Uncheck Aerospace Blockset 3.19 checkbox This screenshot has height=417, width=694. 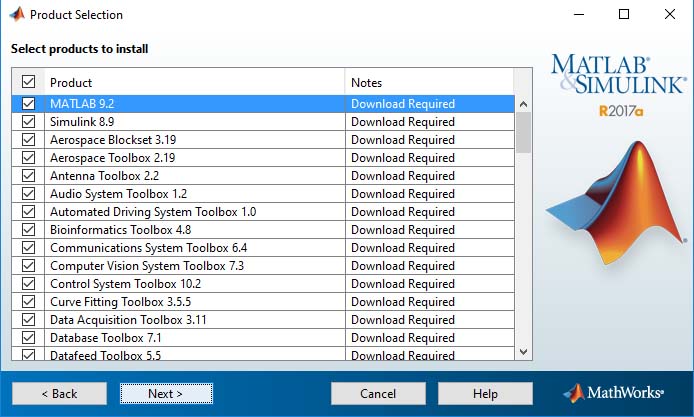coord(28,140)
